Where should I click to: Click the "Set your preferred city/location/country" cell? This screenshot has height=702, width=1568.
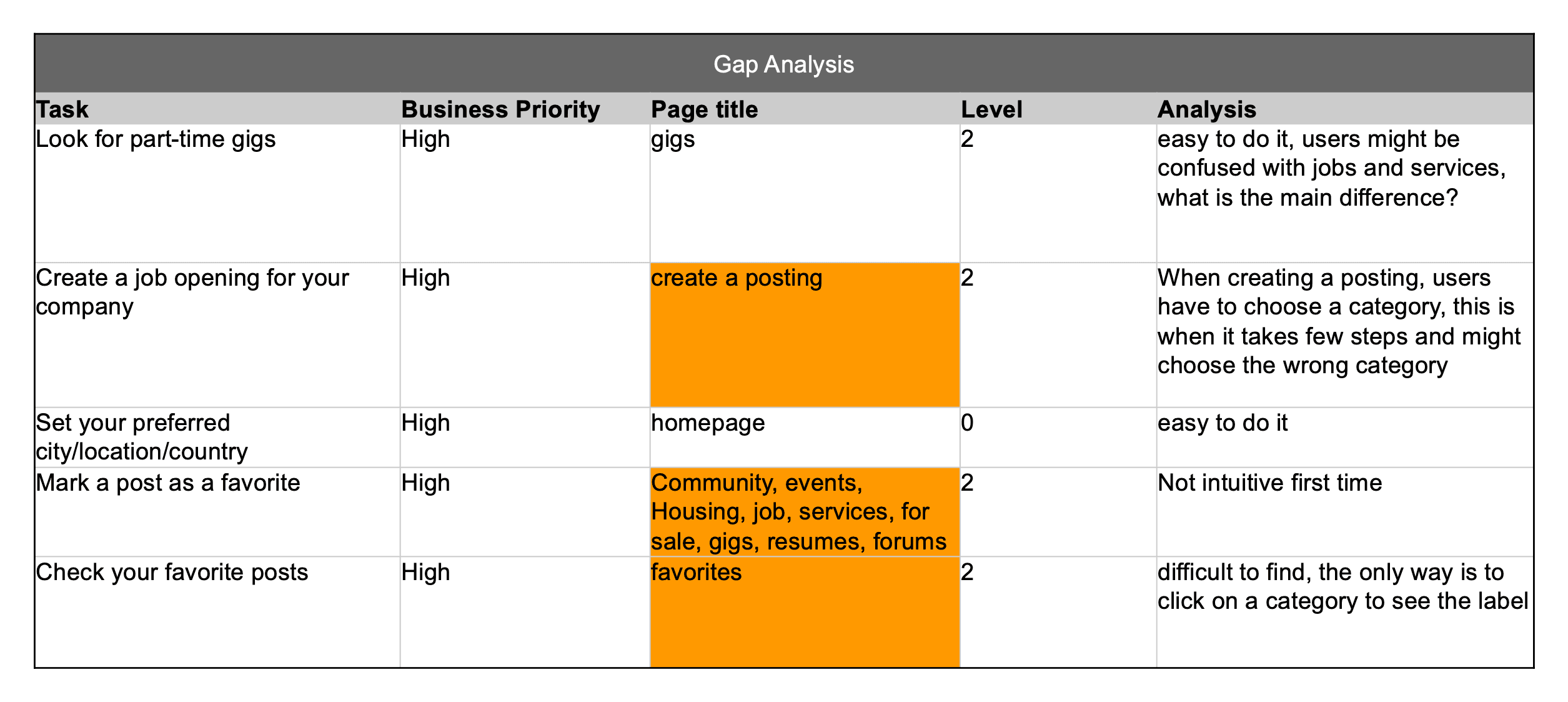pos(142,437)
